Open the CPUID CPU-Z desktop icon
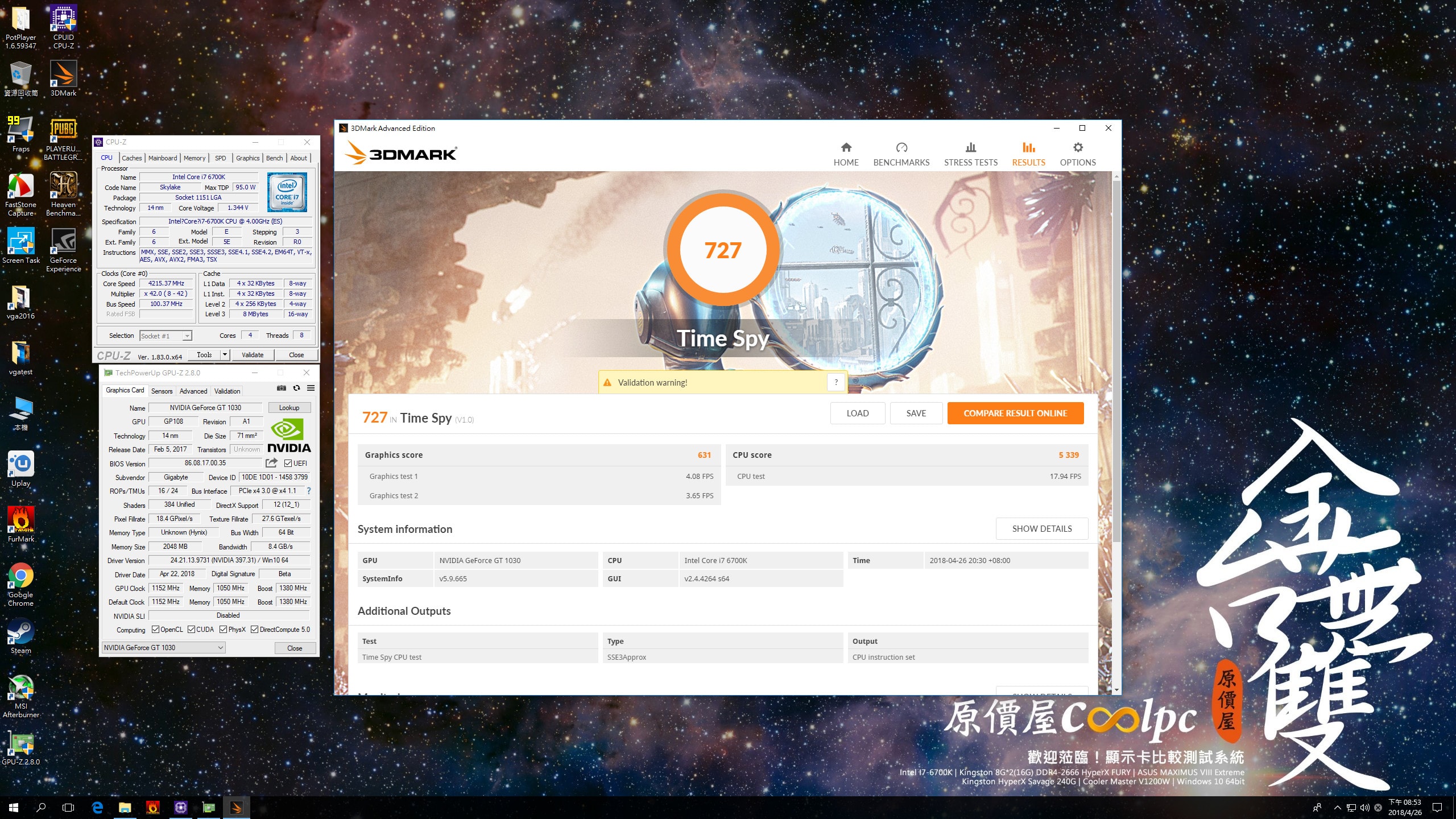1456x819 pixels. pos(64,28)
